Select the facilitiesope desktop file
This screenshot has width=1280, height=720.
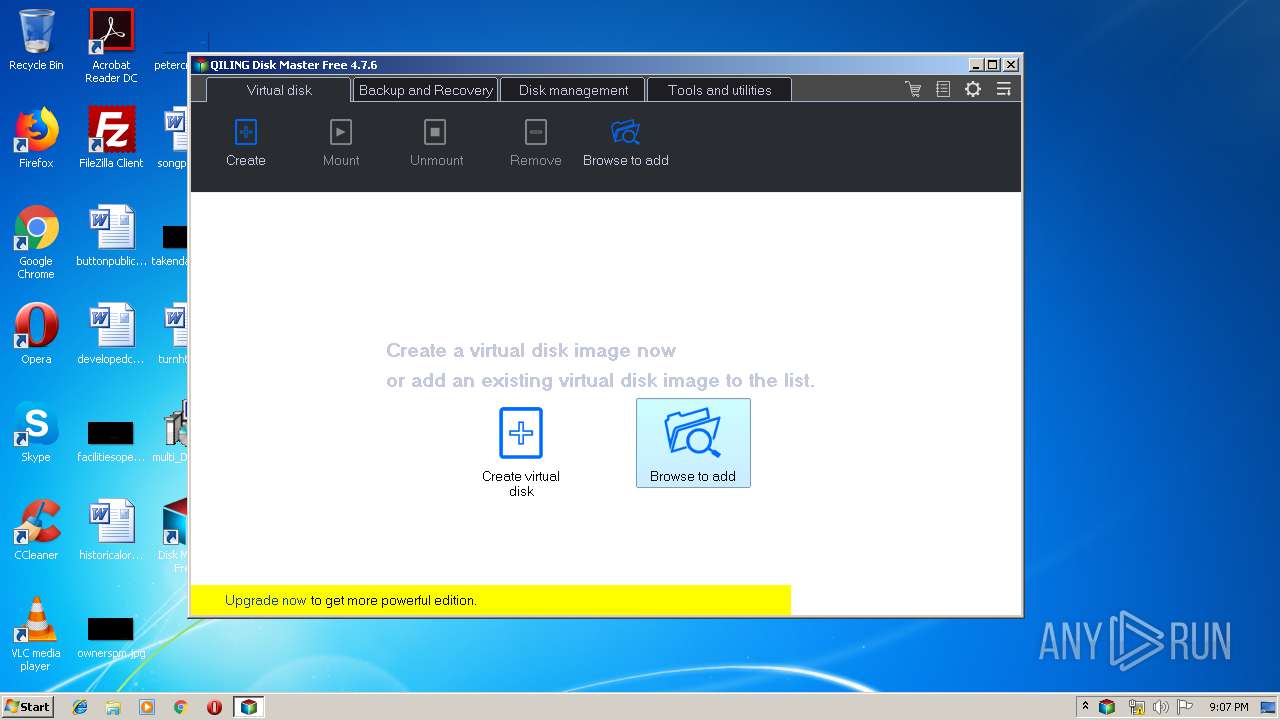[x=111, y=442]
